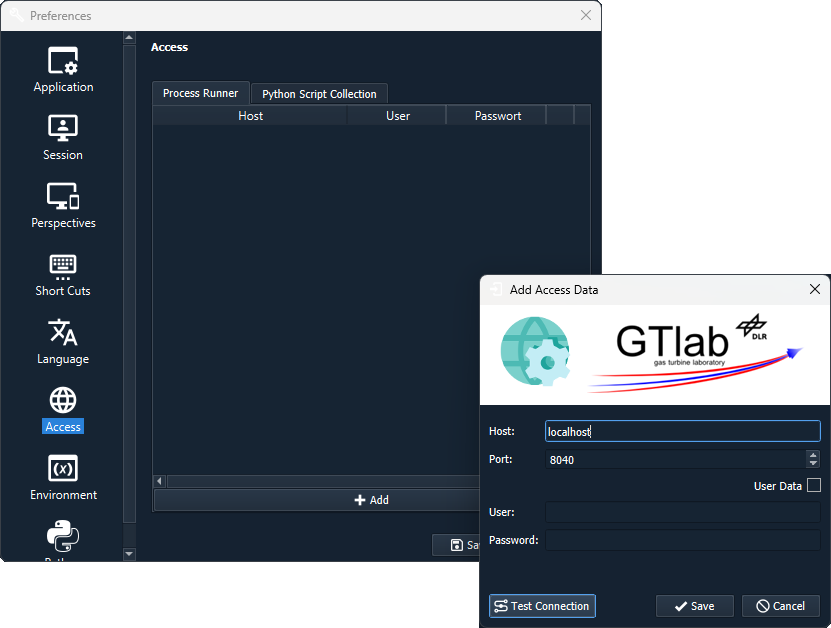Click the Preferences wrench title icon
Viewport: 831px width, 628px height.
pyautogui.click(x=16, y=15)
